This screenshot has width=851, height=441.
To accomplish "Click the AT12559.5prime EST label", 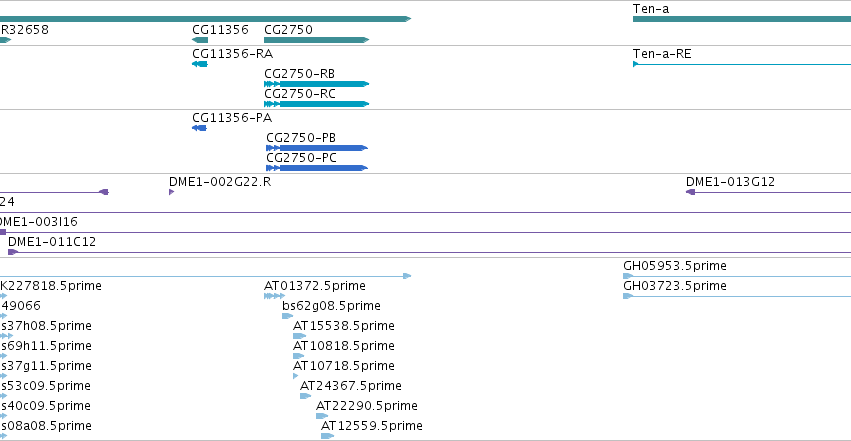I will tap(372, 426).
